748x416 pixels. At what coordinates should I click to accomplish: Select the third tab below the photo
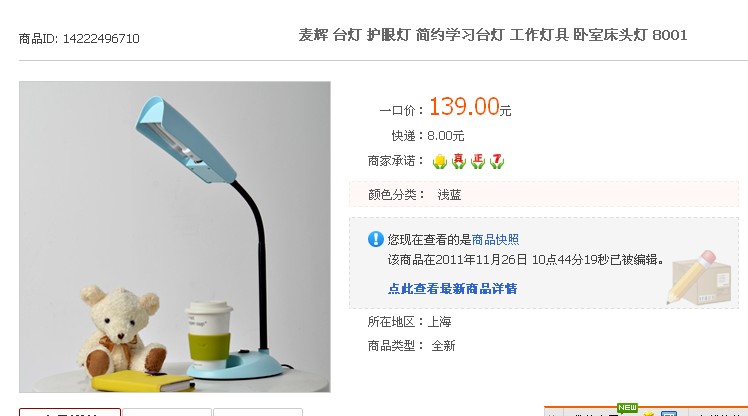point(258,412)
